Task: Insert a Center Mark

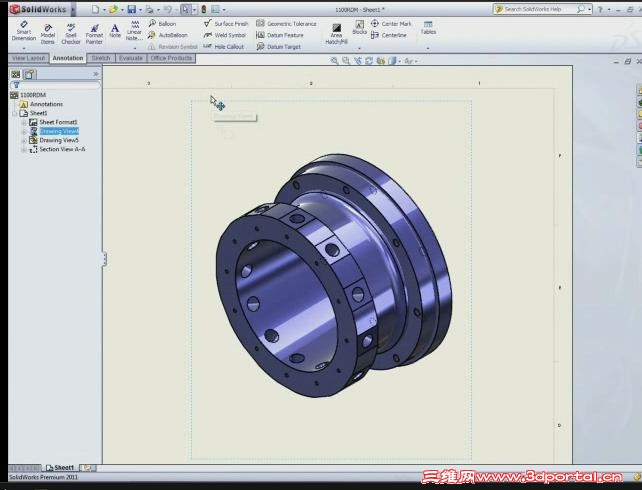Action: pos(391,24)
